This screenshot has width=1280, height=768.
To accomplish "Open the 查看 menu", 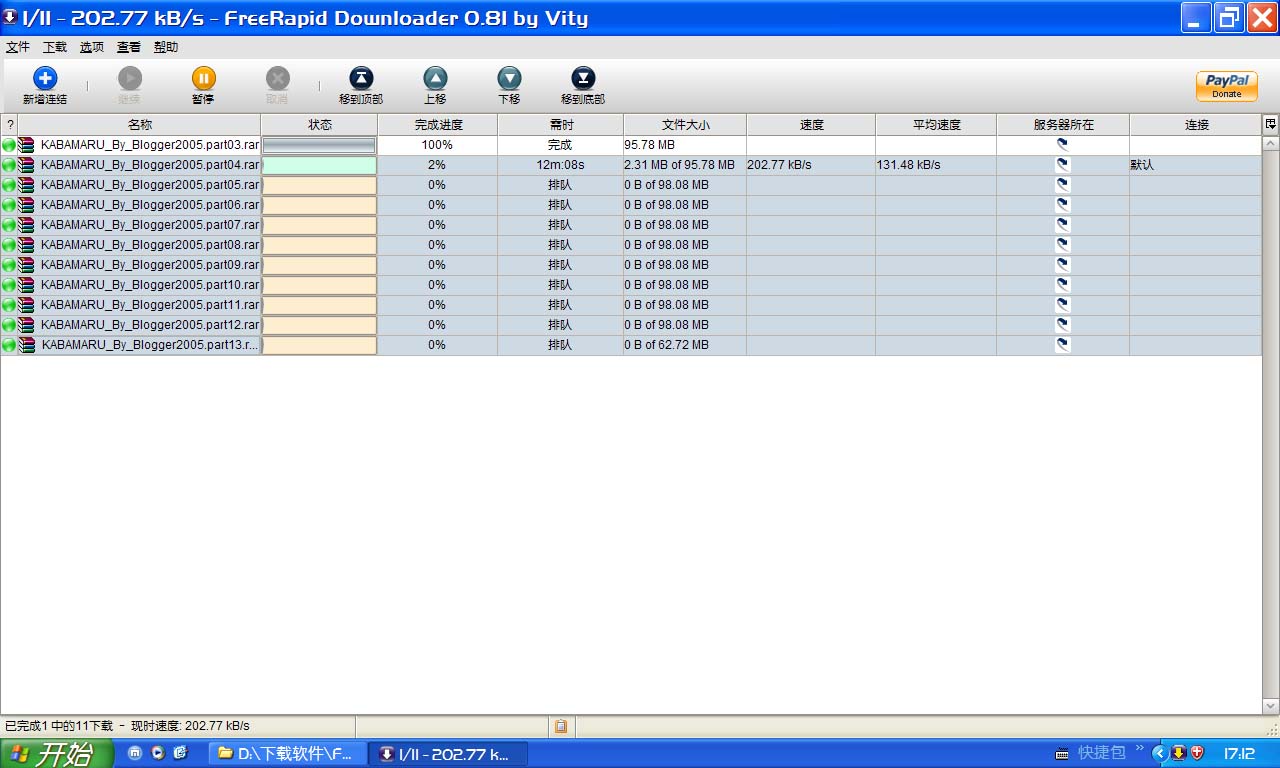I will [129, 47].
